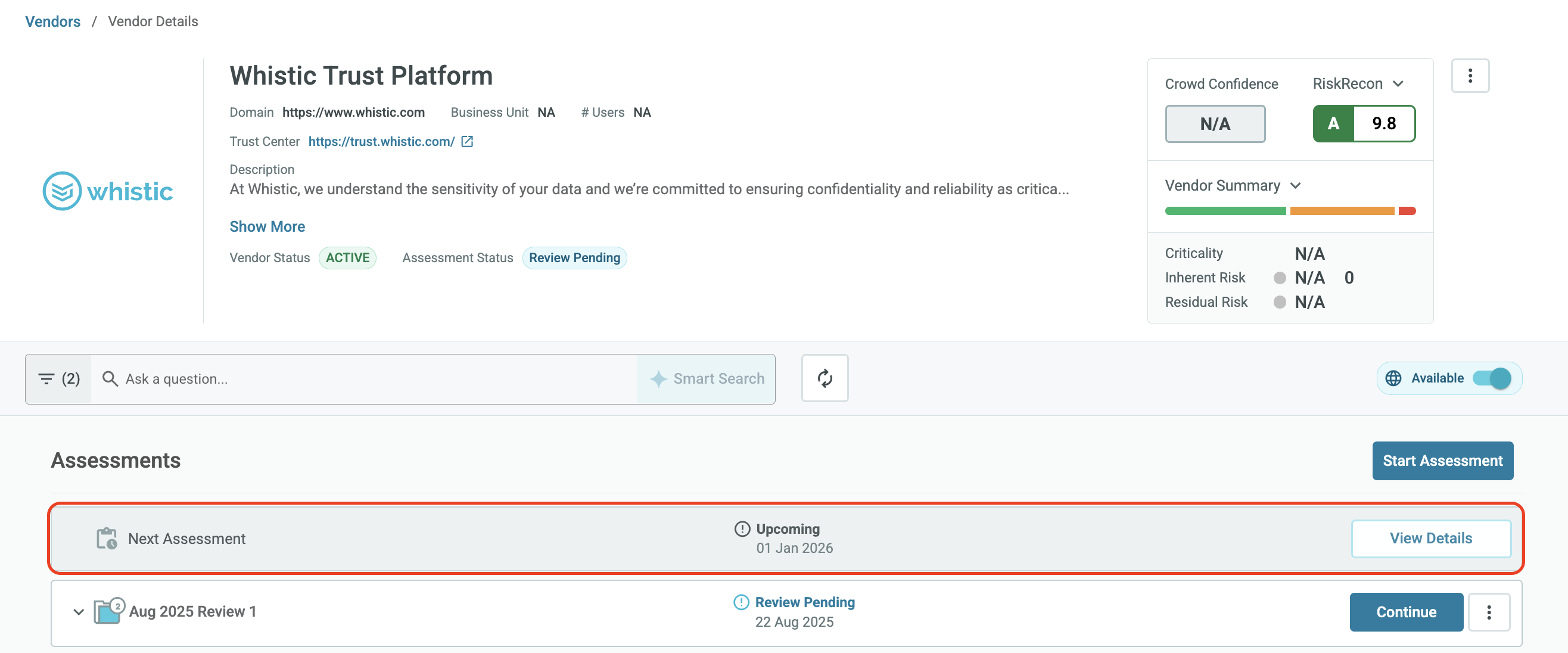Screen dimensions: 1568x653
Task: Click the Inherent Risk gray indicator dot
Action: 1280,278
